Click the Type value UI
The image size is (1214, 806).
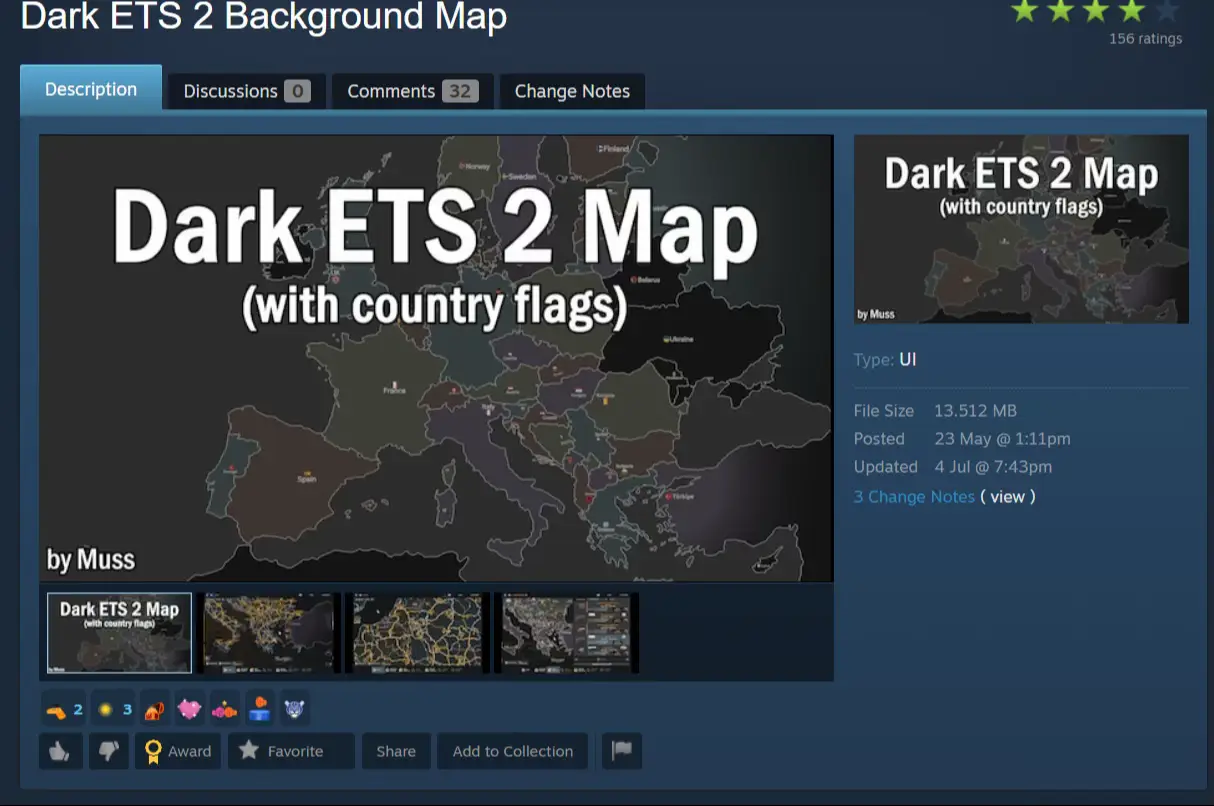coord(907,359)
